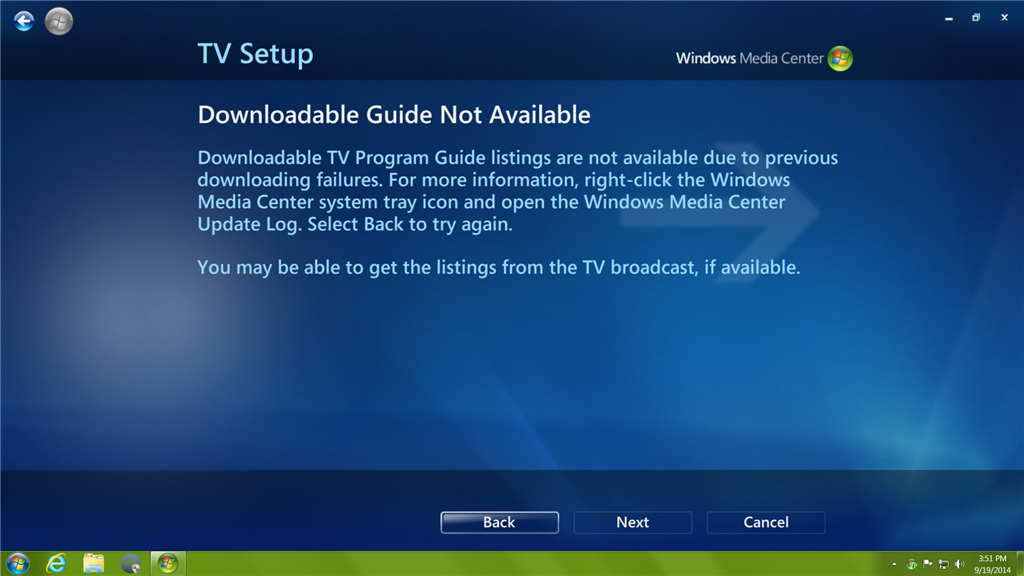Cancel the TV Setup wizard
The image size is (1024, 576).
coord(766,522)
